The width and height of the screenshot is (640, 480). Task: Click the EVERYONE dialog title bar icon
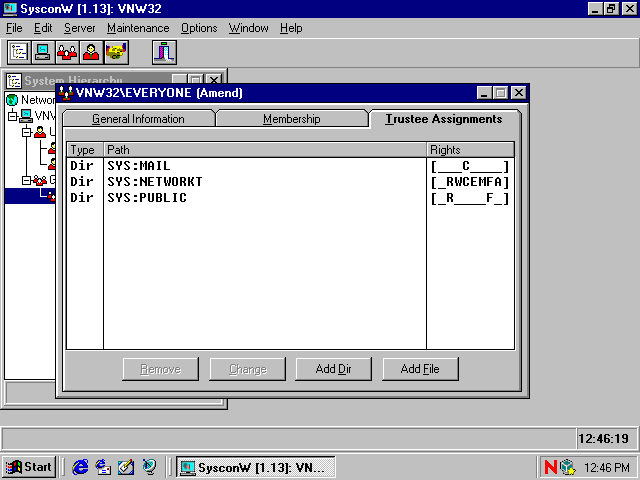pyautogui.click(x=65, y=93)
